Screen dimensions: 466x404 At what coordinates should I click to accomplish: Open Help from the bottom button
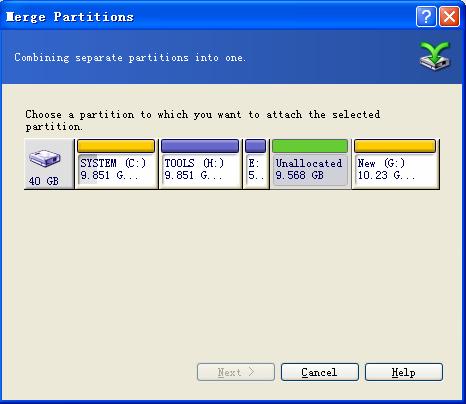[404, 372]
